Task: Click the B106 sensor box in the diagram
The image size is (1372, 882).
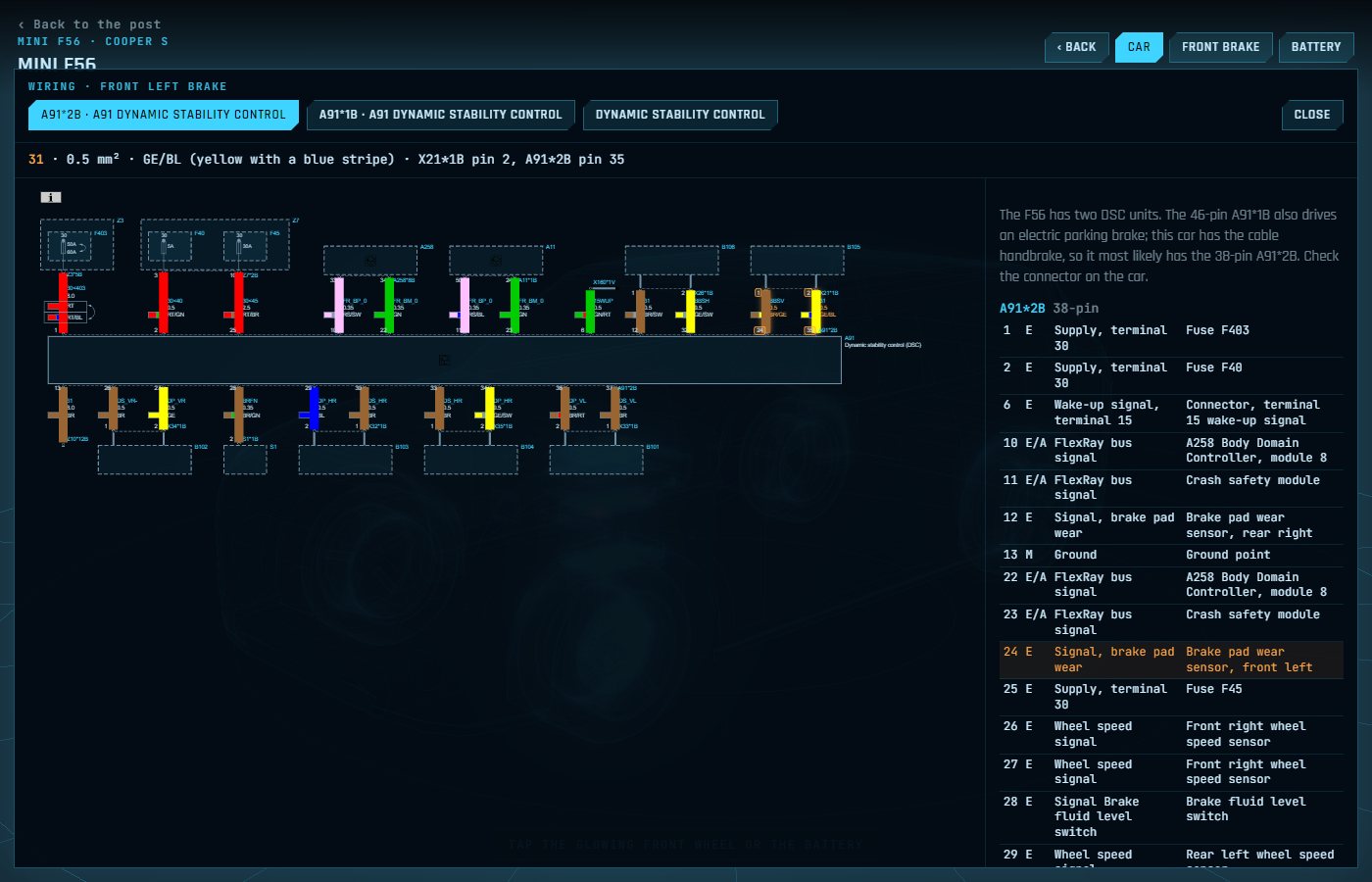Action: coord(671,261)
